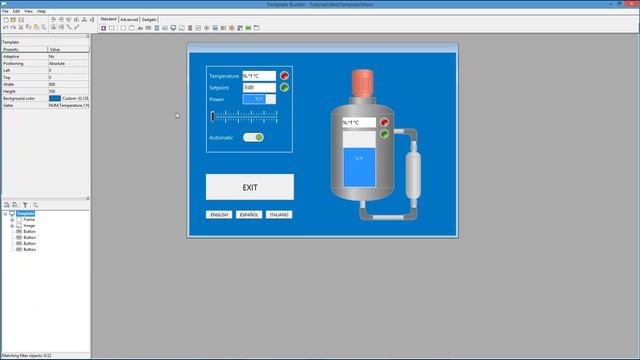The width and height of the screenshot is (640, 360).
Task: Click the Height property value
Action: 68,91
